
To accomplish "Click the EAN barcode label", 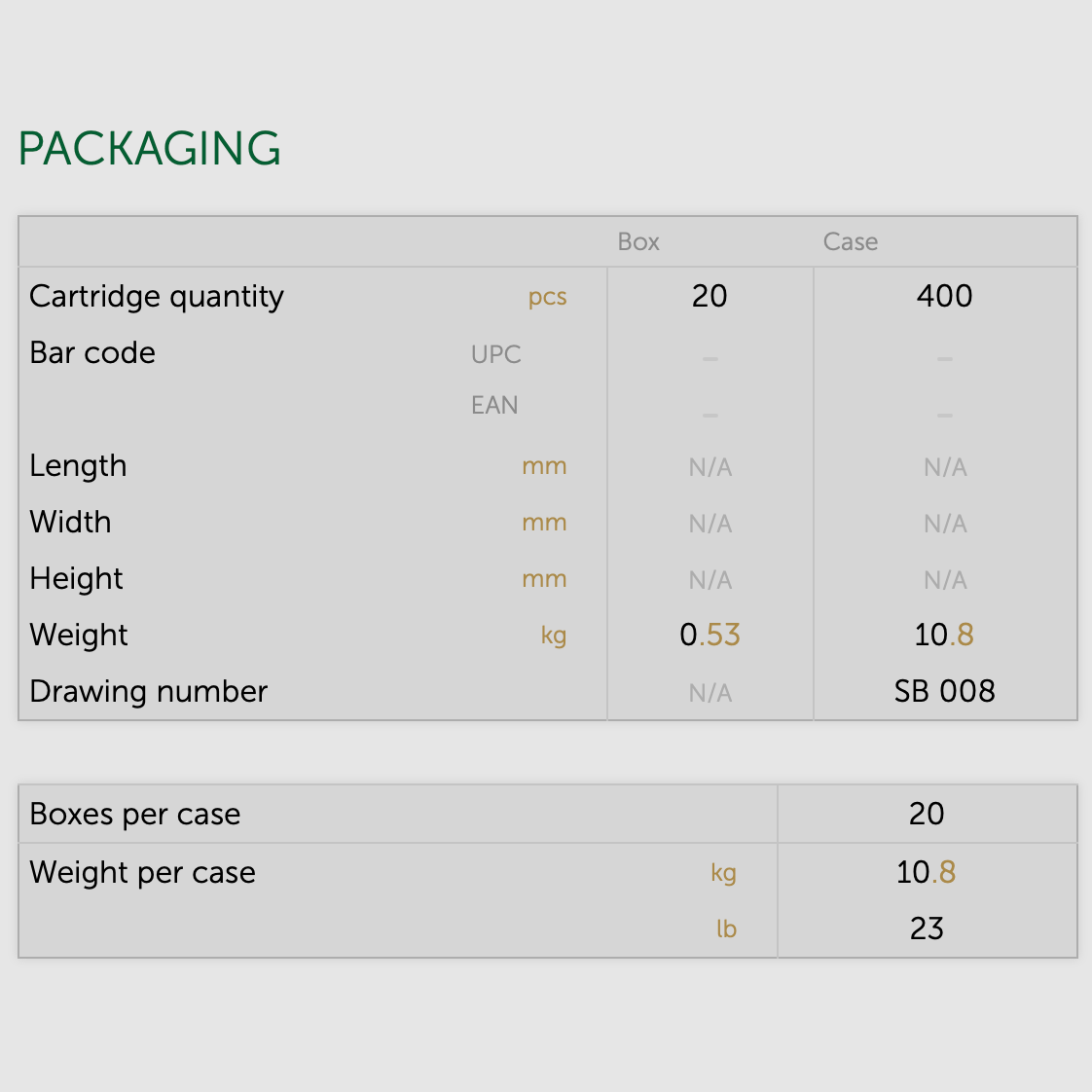I will (494, 405).
